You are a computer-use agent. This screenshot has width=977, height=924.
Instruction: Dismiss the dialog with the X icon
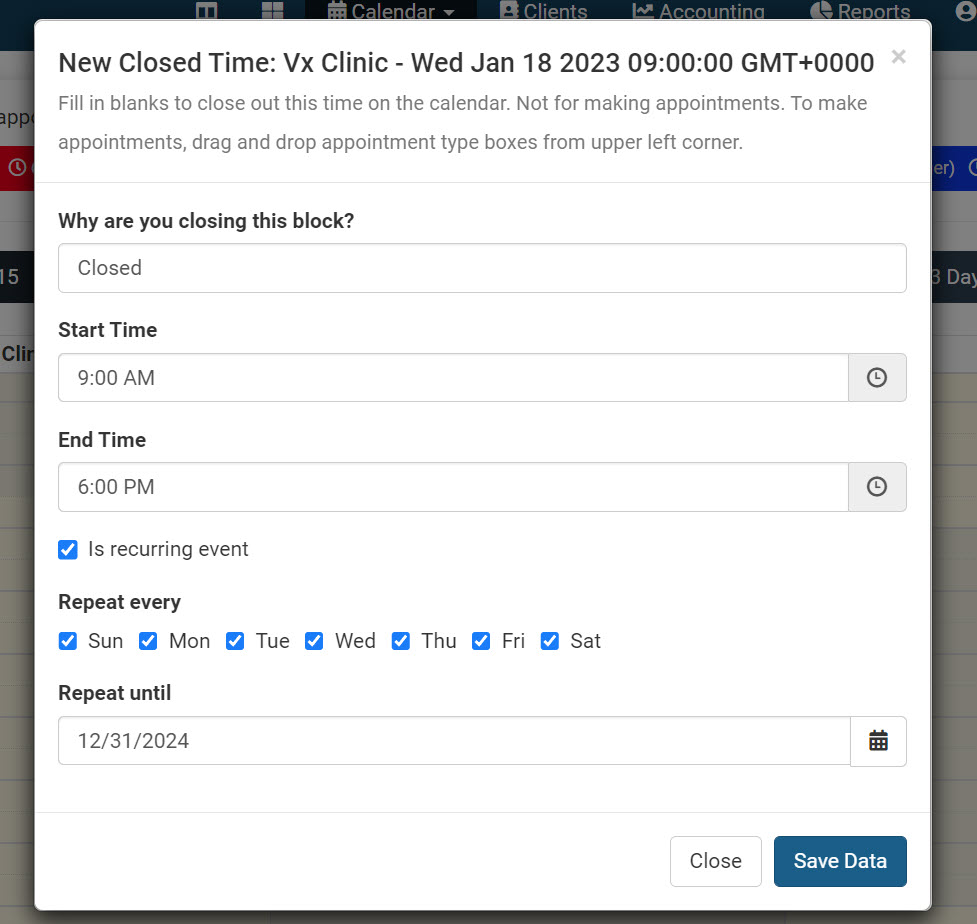point(898,57)
